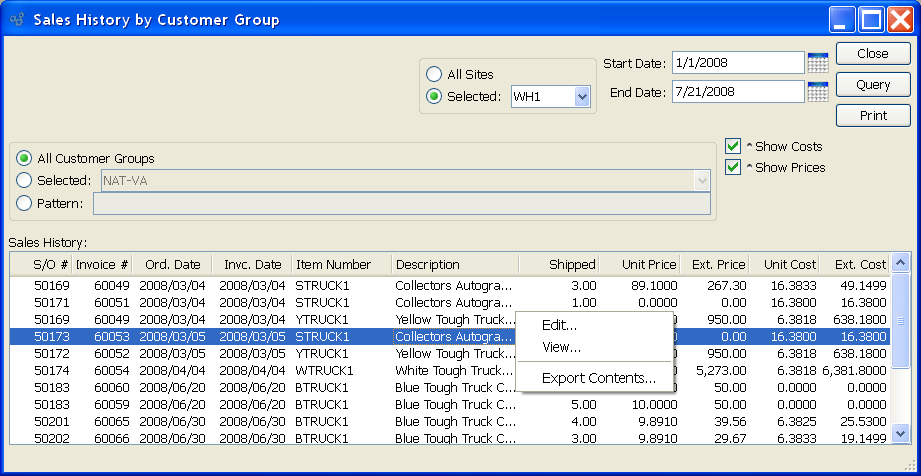
Task: Uncheck the Show Costs checkbox
Action: (733, 146)
